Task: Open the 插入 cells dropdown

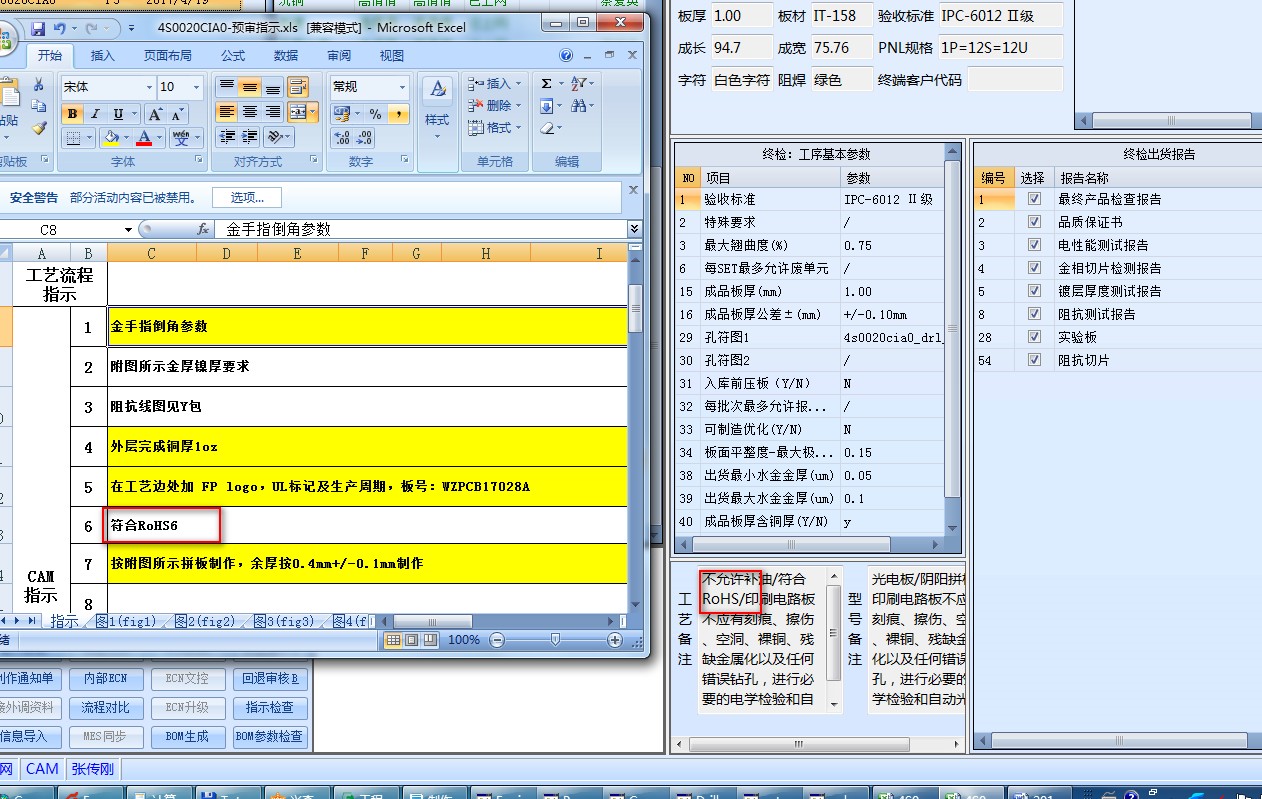Action: coord(519,84)
